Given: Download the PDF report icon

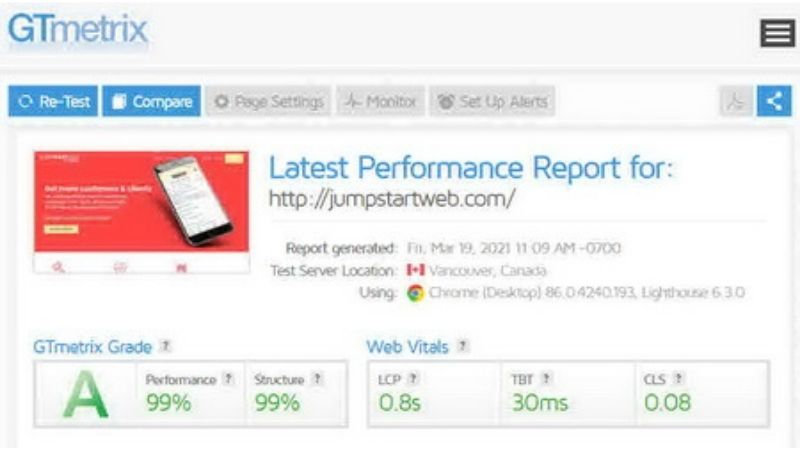Looking at the screenshot, I should click(x=736, y=101).
